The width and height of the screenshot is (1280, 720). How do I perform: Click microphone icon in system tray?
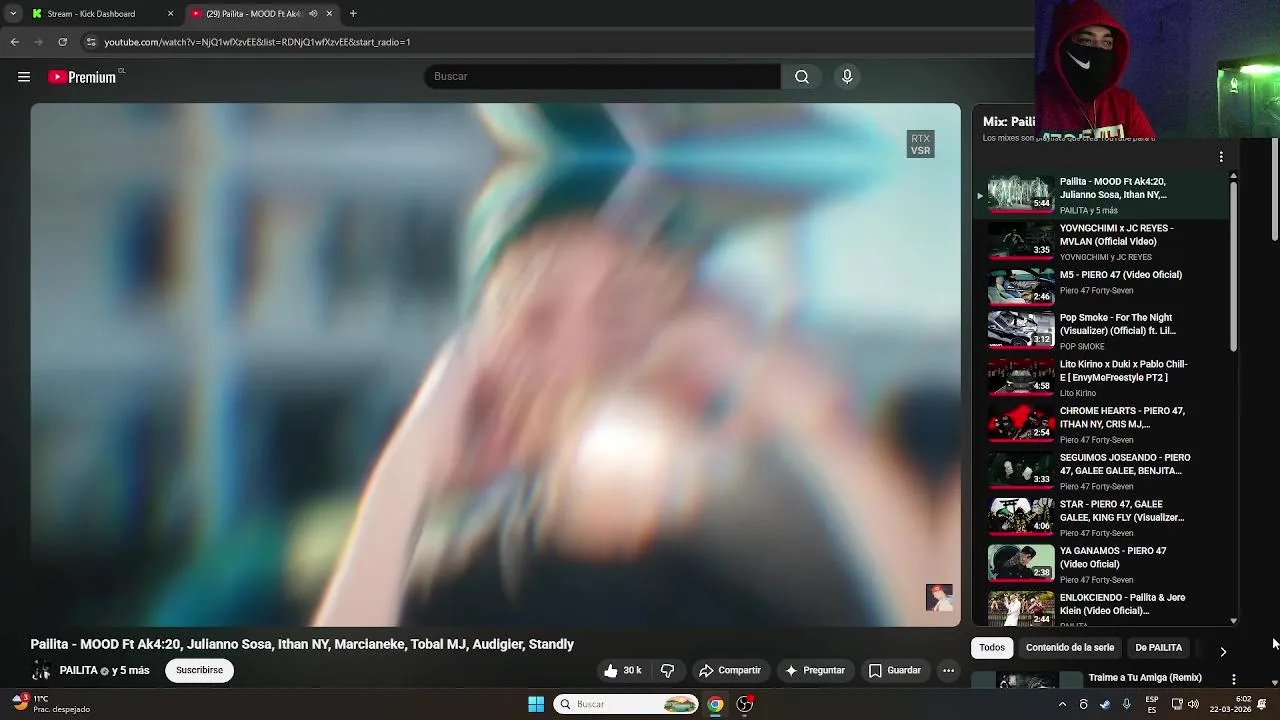pyautogui.click(x=1126, y=704)
